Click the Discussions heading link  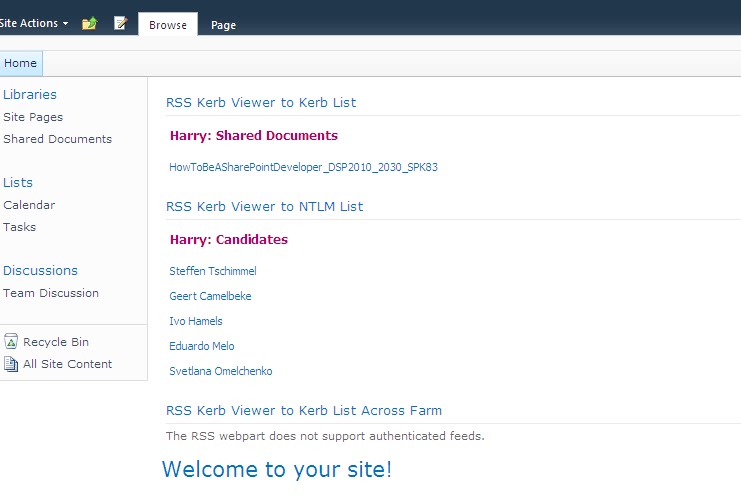click(40, 270)
